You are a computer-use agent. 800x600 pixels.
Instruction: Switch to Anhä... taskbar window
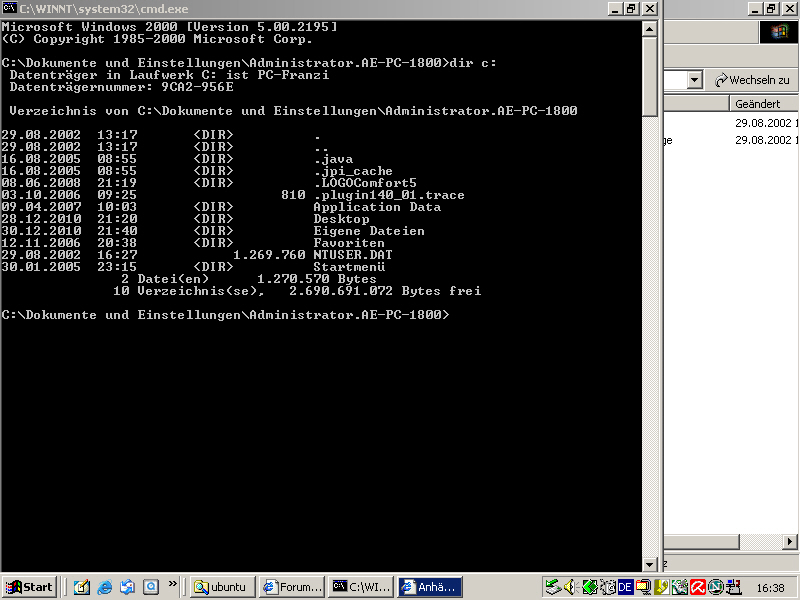(431, 587)
